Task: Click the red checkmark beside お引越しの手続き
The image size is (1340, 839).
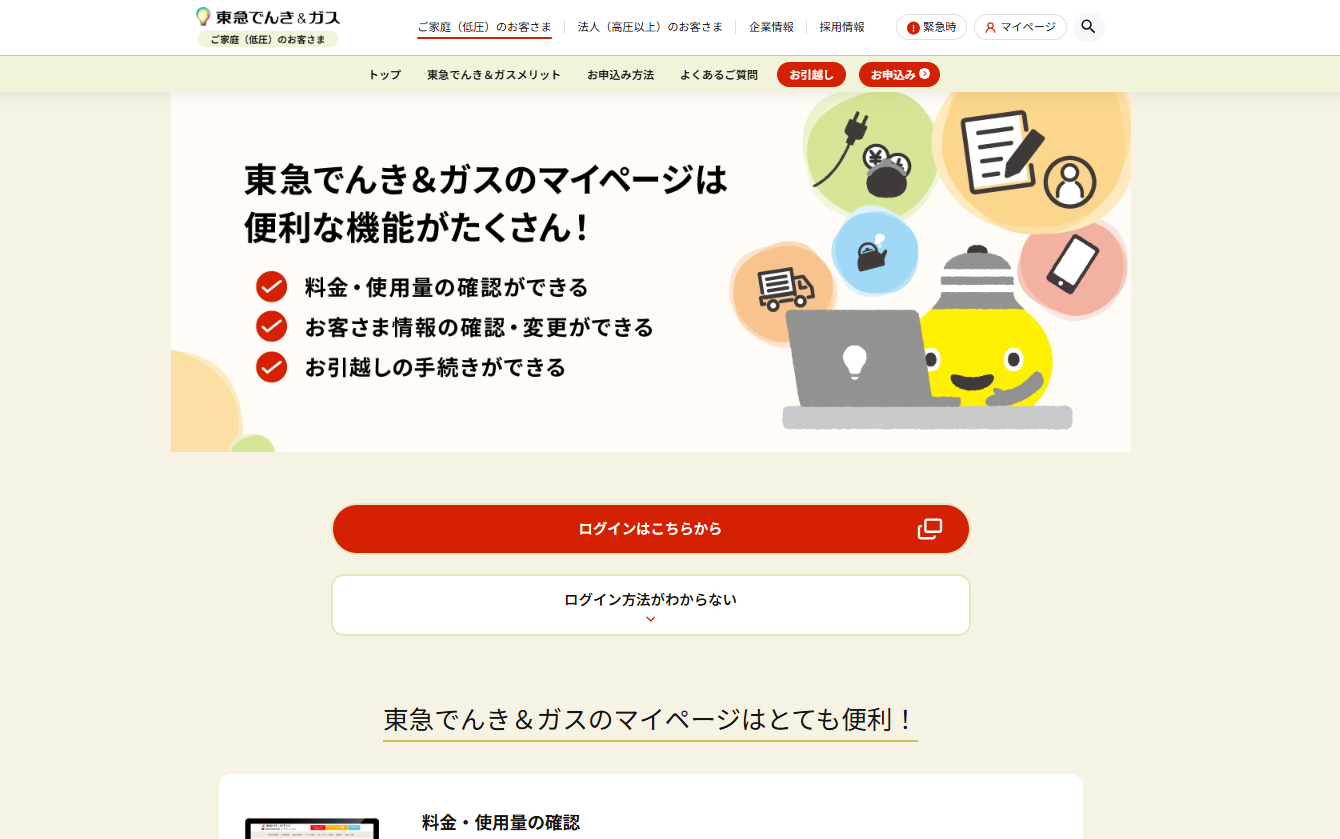Action: (271, 367)
